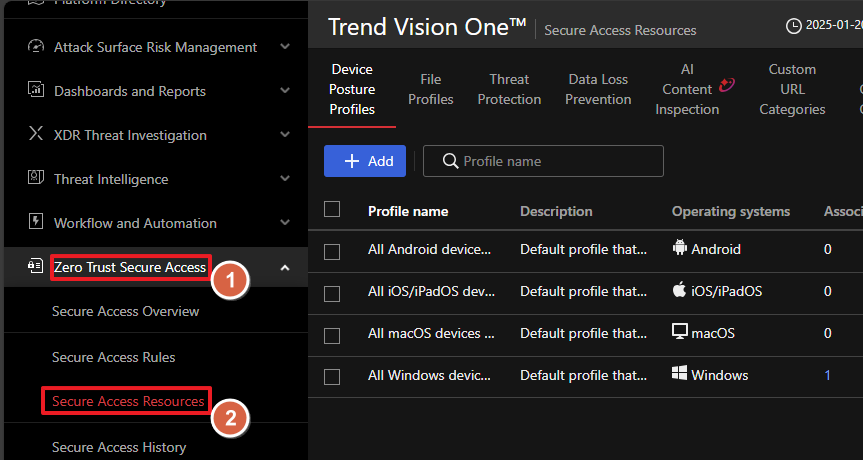Open Secure Access Overview in the sidebar
This screenshot has width=863, height=460.
[x=125, y=311]
